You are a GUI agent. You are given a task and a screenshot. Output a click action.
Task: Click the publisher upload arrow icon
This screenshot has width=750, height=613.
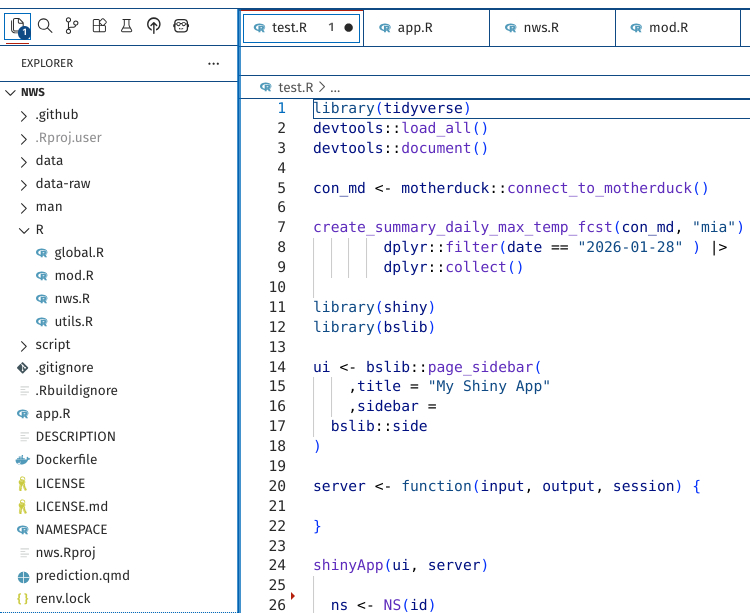pos(153,26)
